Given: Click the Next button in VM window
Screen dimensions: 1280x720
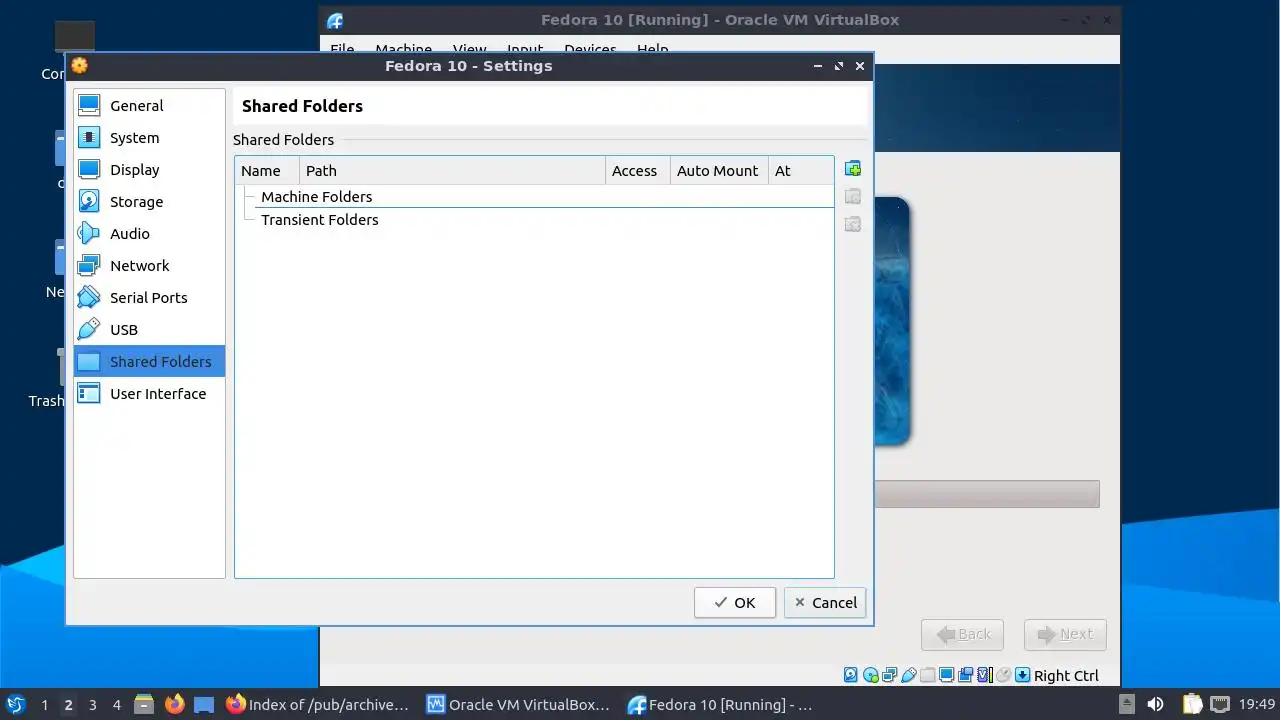Looking at the screenshot, I should coord(1065,634).
